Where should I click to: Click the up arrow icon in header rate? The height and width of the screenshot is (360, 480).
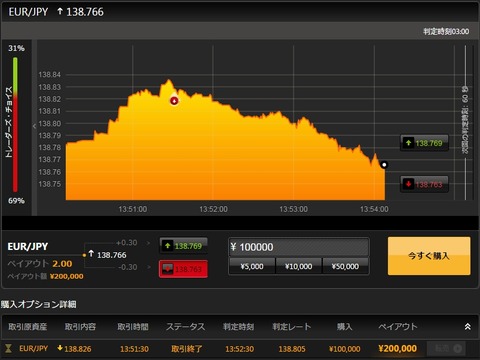(x=60, y=12)
